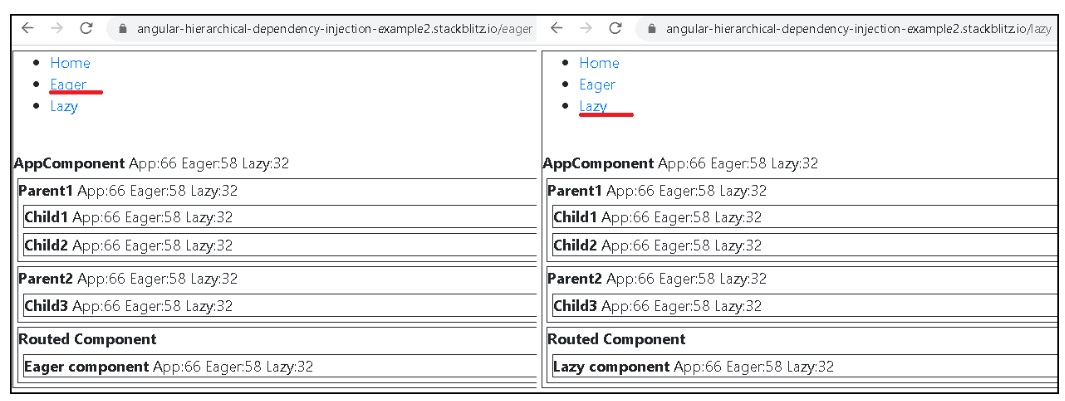Click the Parent1 row on the /lazy page
Screen dimensions: 1065x401
coord(657,191)
